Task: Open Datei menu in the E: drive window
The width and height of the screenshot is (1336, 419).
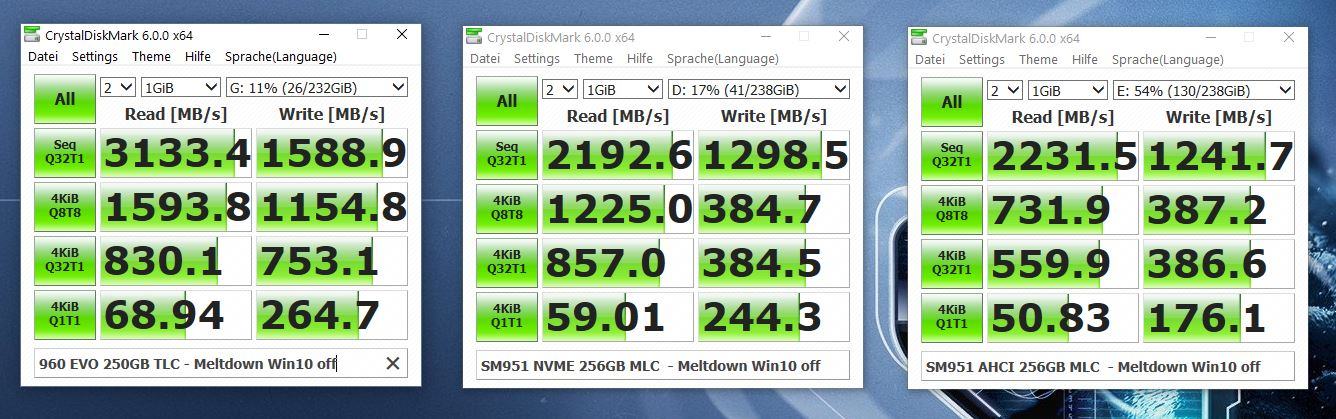Action: coord(930,60)
